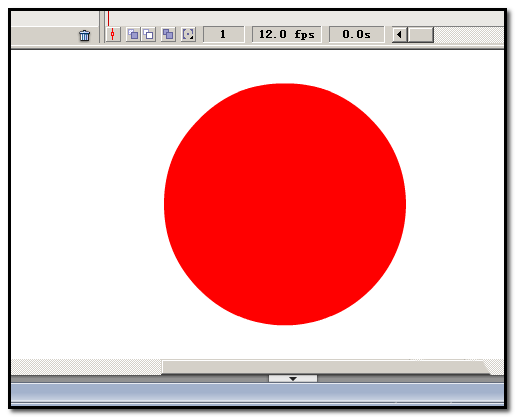Click the Delete Layer trash can icon
The width and height of the screenshot is (515, 417).
[84, 35]
